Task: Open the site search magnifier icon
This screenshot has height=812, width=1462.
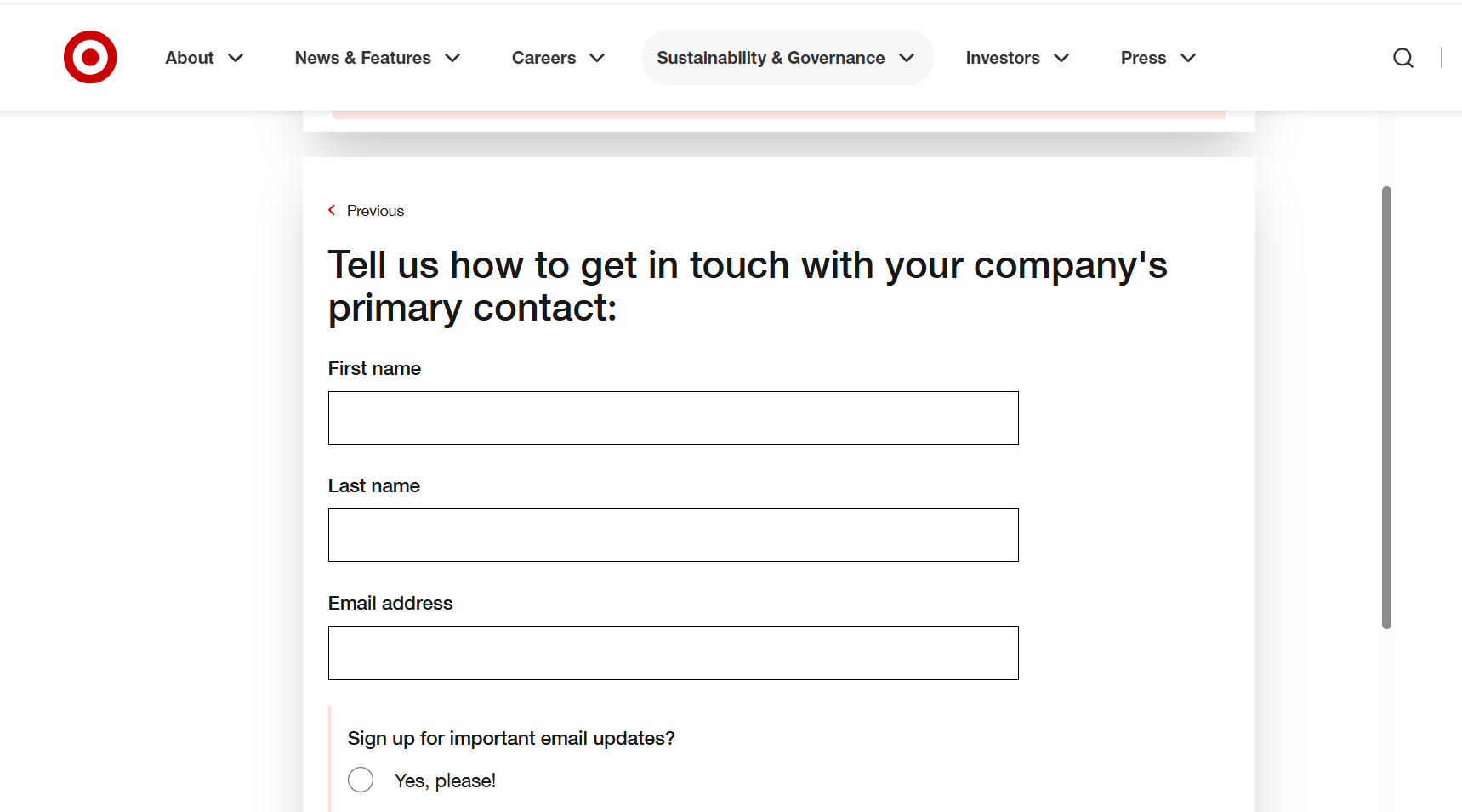Action: 1403,58
